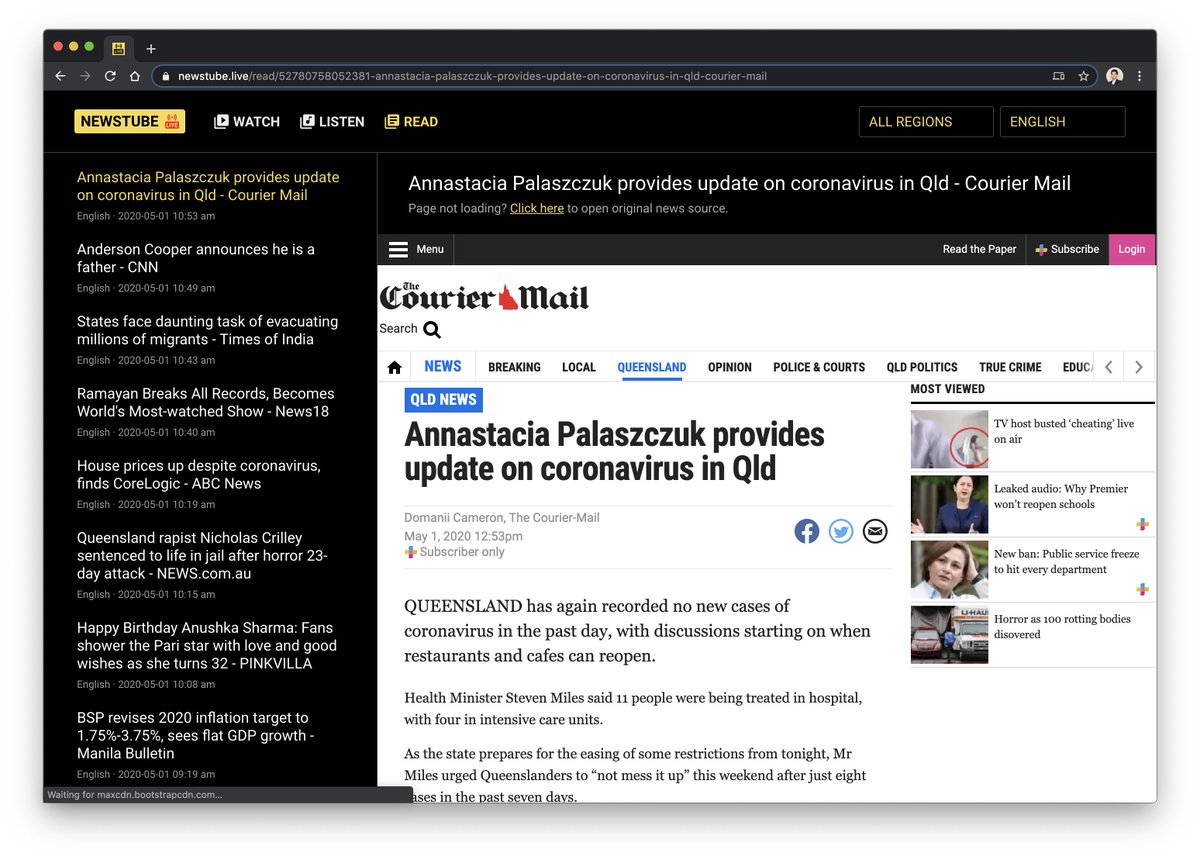Share article on Twitter

[841, 531]
